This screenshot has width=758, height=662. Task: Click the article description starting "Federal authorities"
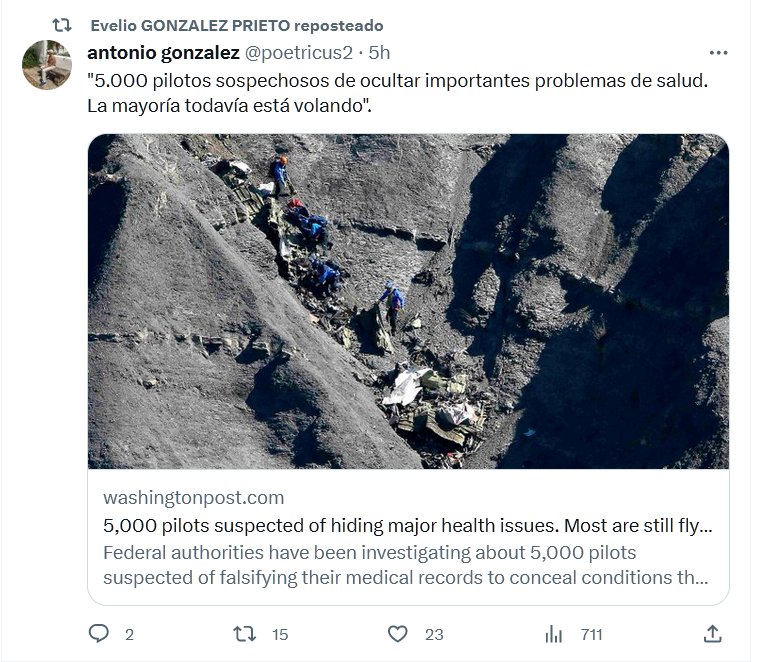(x=400, y=565)
